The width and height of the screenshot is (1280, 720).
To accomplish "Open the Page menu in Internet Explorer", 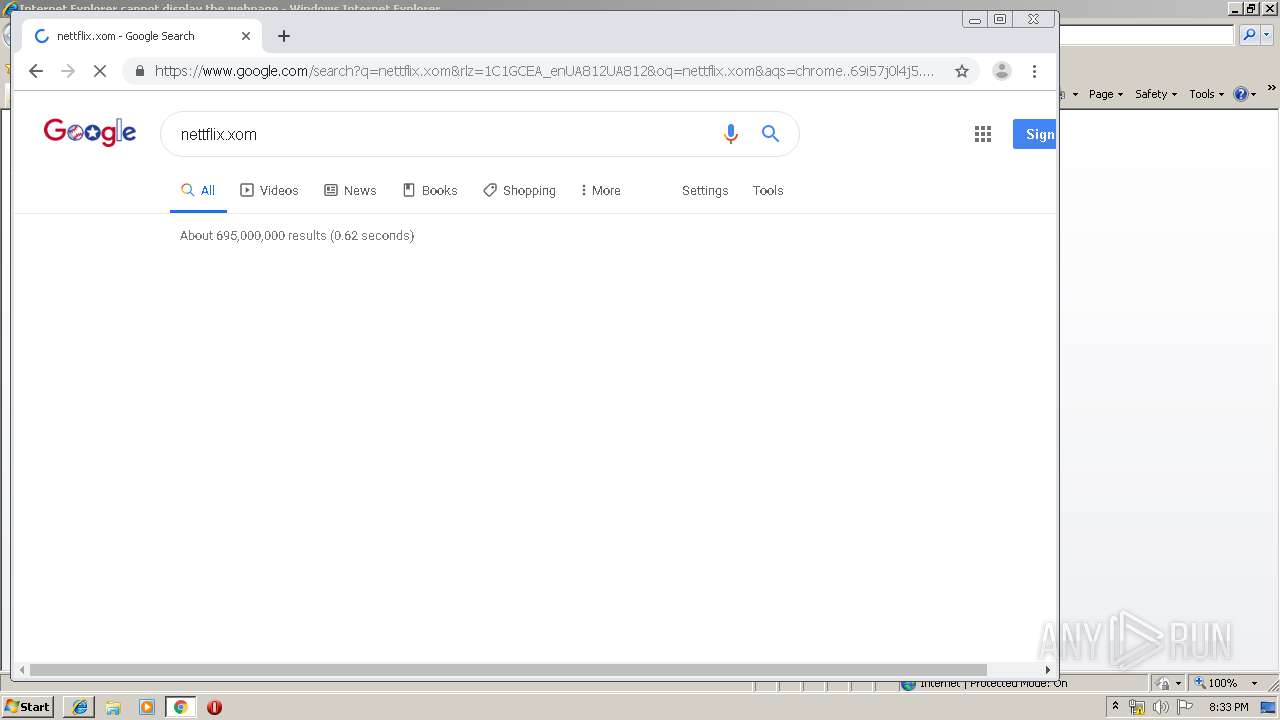I will click(x=1105, y=94).
